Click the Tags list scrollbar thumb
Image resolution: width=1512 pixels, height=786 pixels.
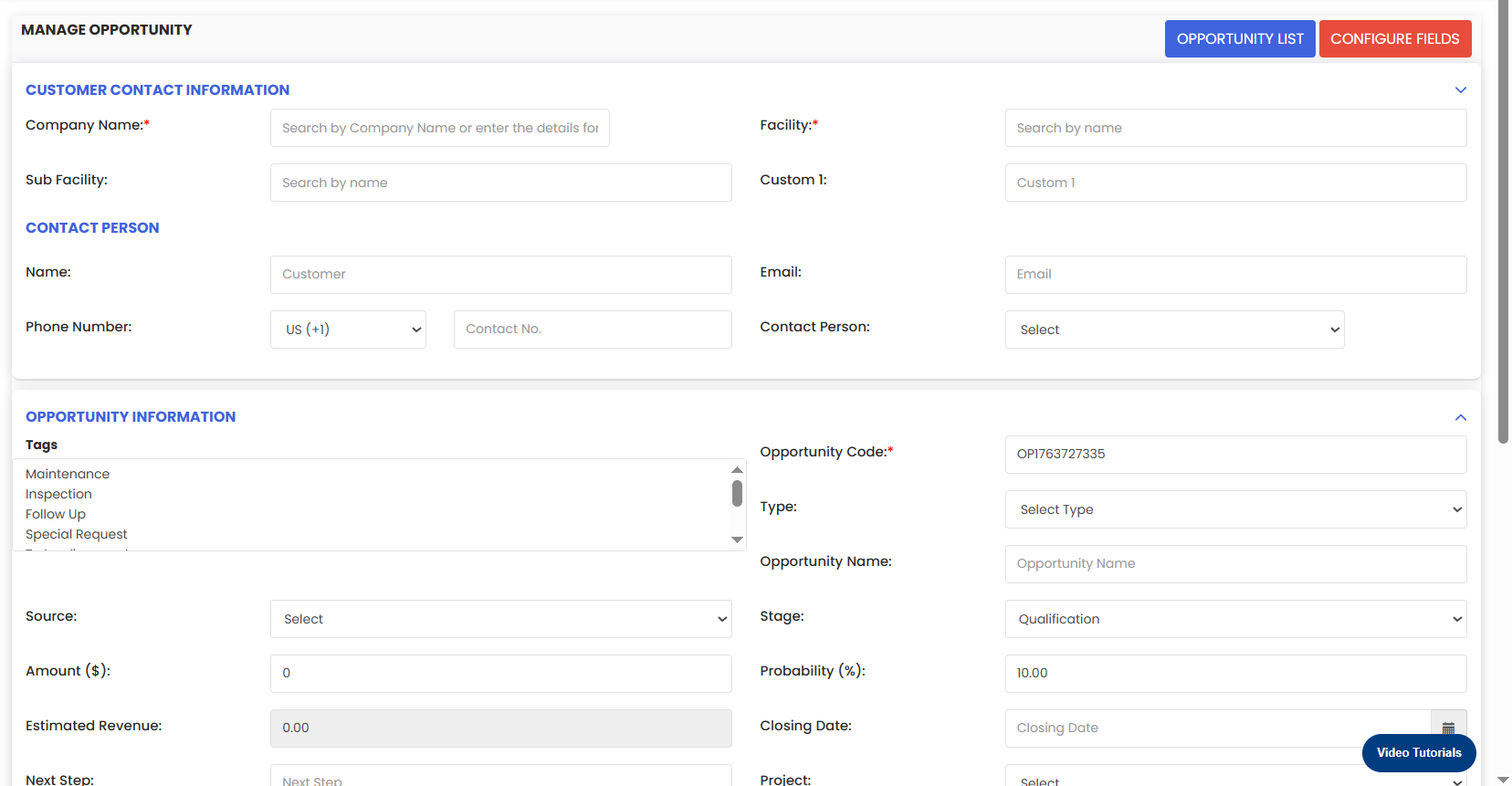point(737,493)
